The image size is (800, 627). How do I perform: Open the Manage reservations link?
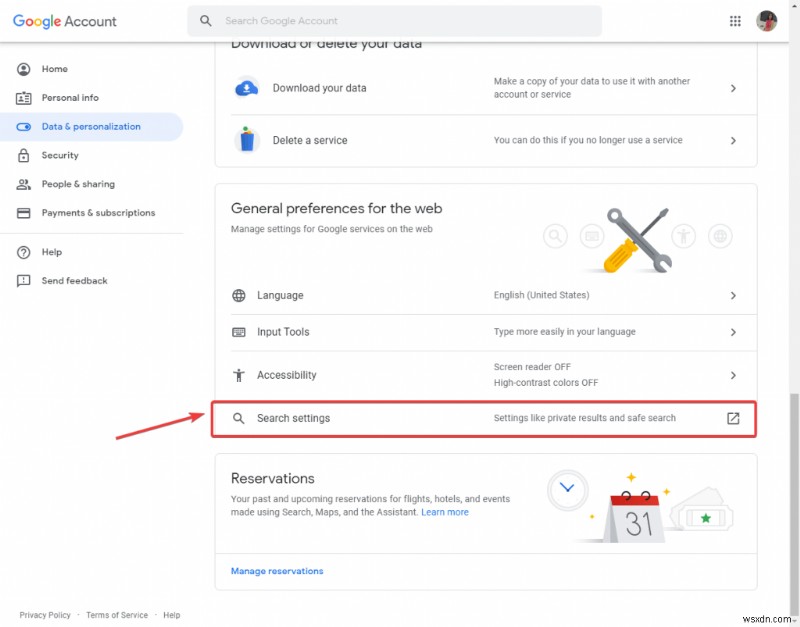[277, 570]
